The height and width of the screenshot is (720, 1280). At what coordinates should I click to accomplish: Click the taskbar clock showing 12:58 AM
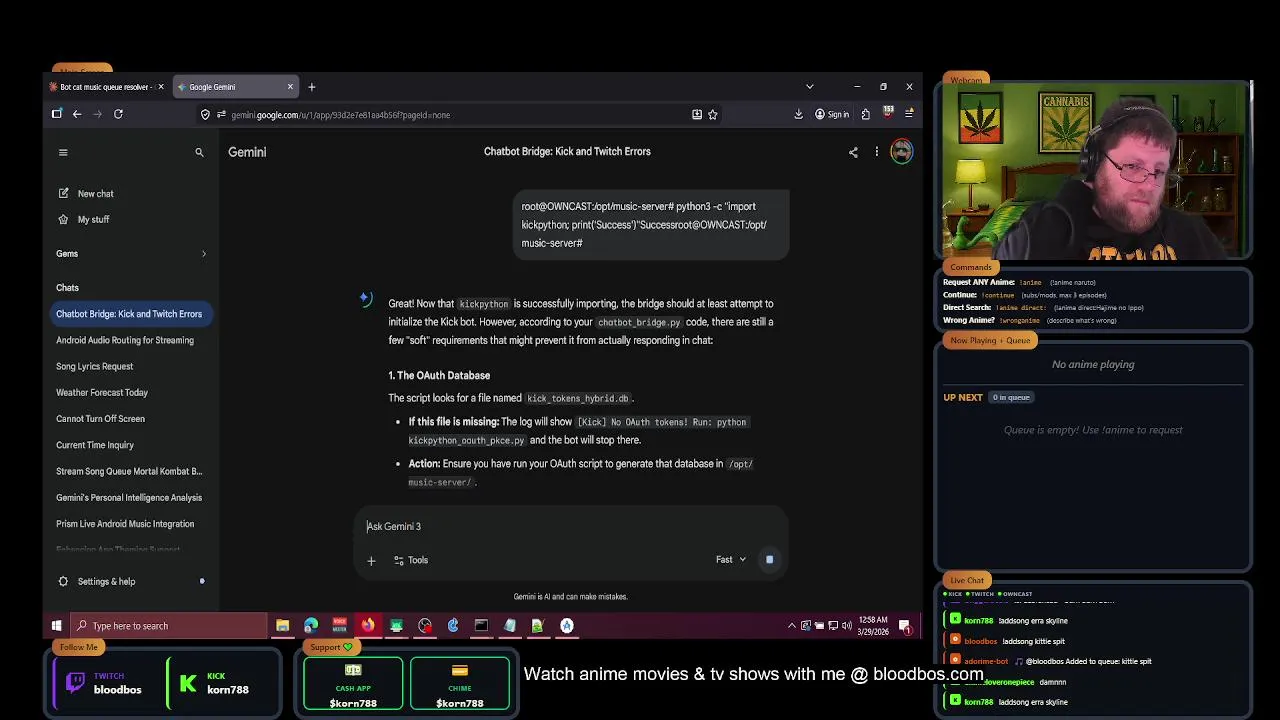click(x=873, y=626)
